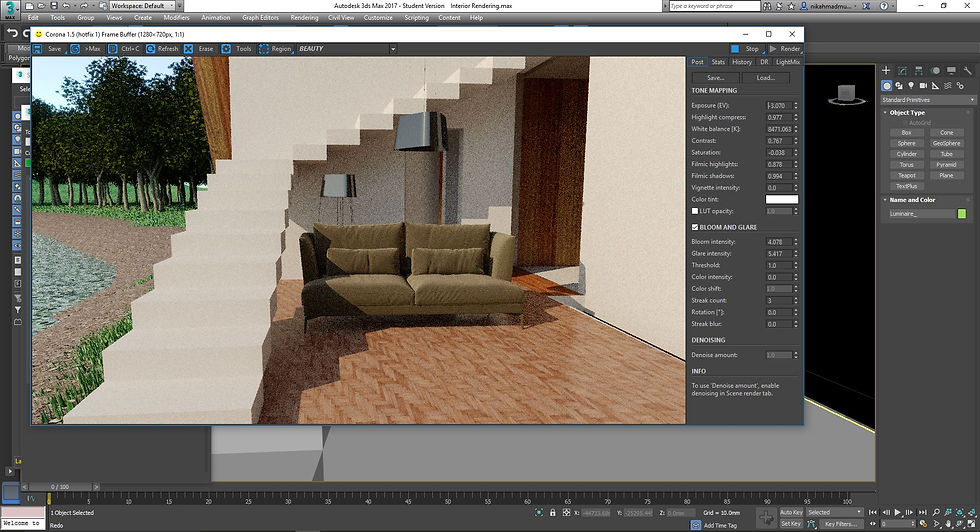Open the 3ds Max application menu logo
This screenshot has height=532, width=980.
(x=10, y=9)
